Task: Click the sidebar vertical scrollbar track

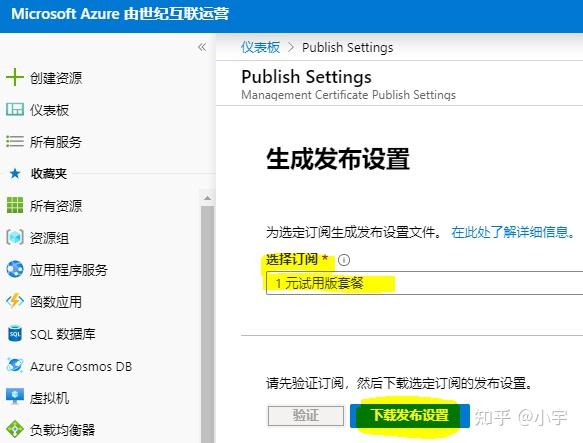Action: tap(207, 324)
